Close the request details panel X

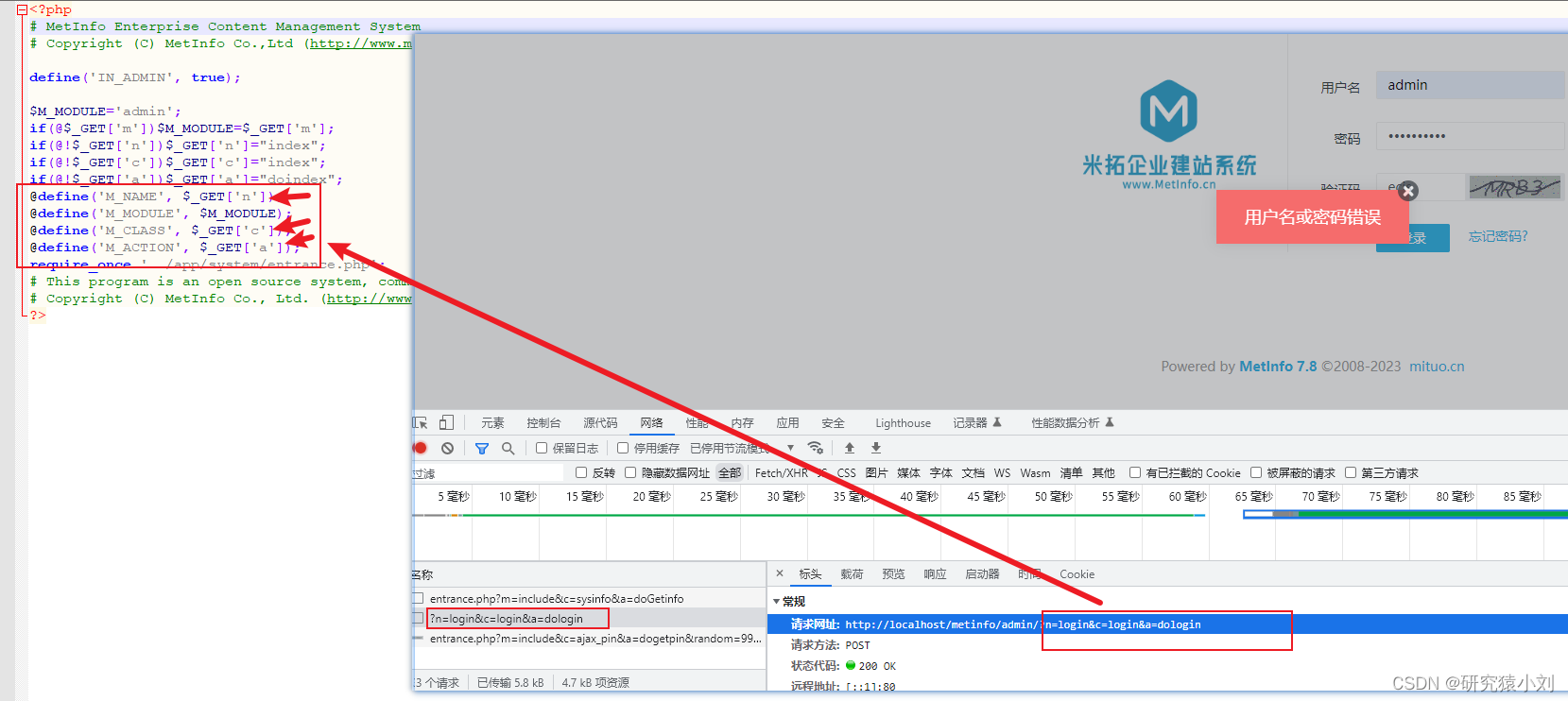(780, 573)
